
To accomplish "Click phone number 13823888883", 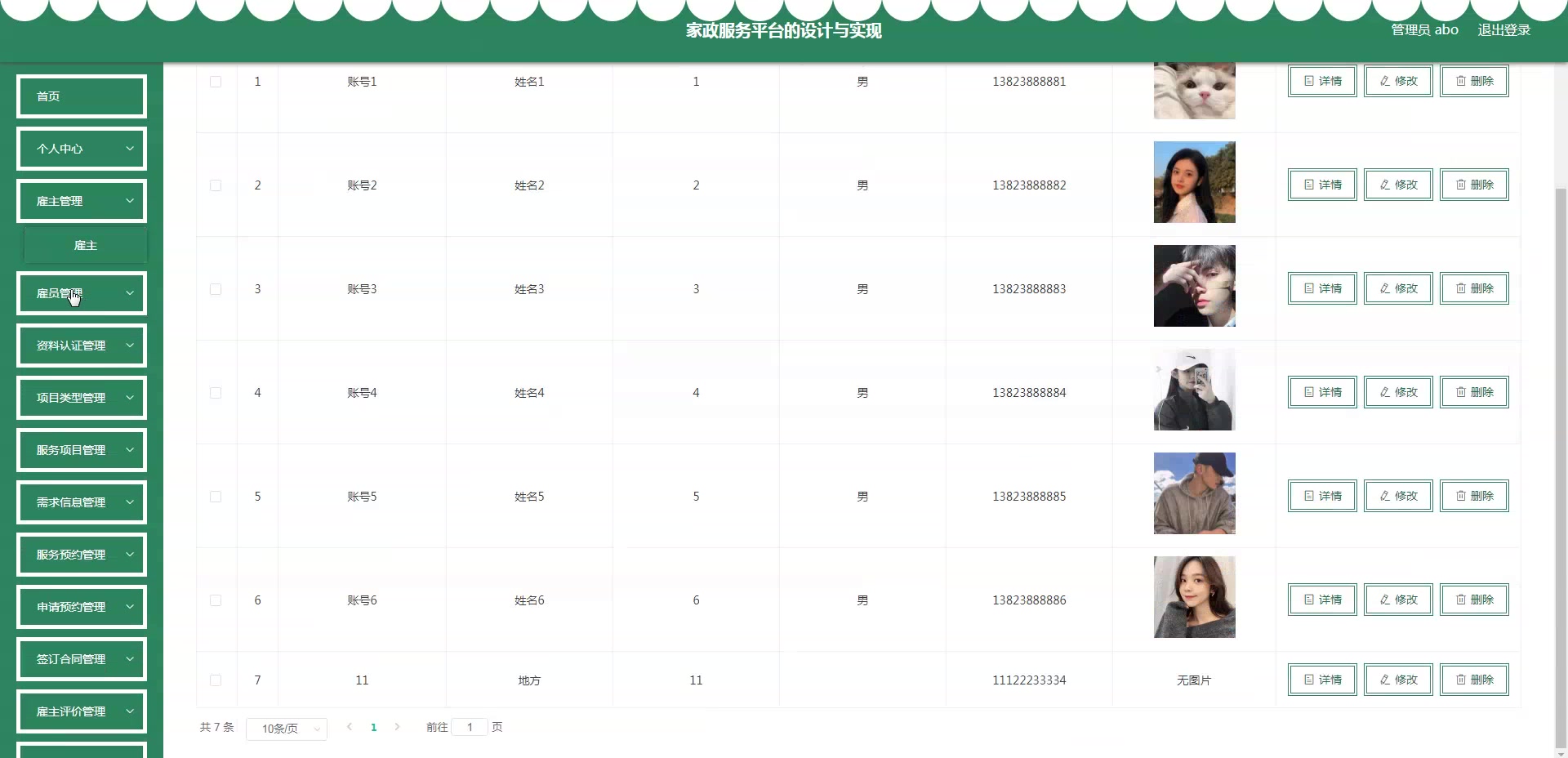I will pos(1029,289).
